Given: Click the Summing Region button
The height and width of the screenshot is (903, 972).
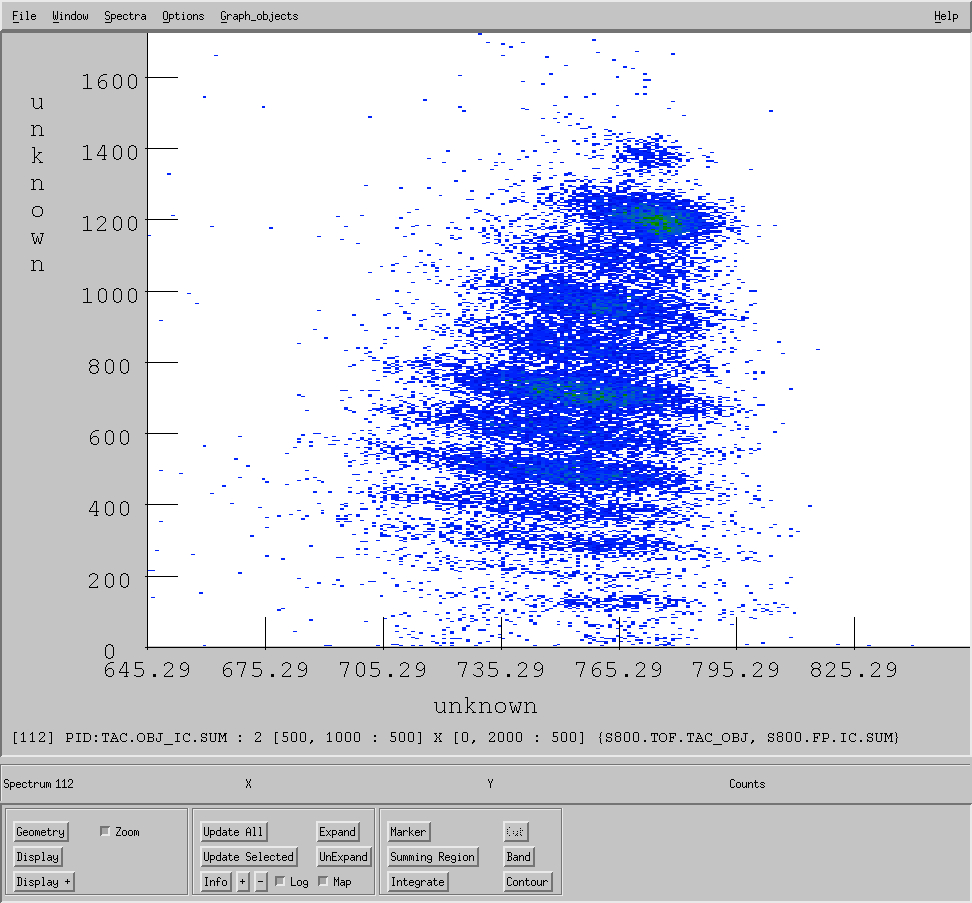Looking at the screenshot, I should [432, 857].
